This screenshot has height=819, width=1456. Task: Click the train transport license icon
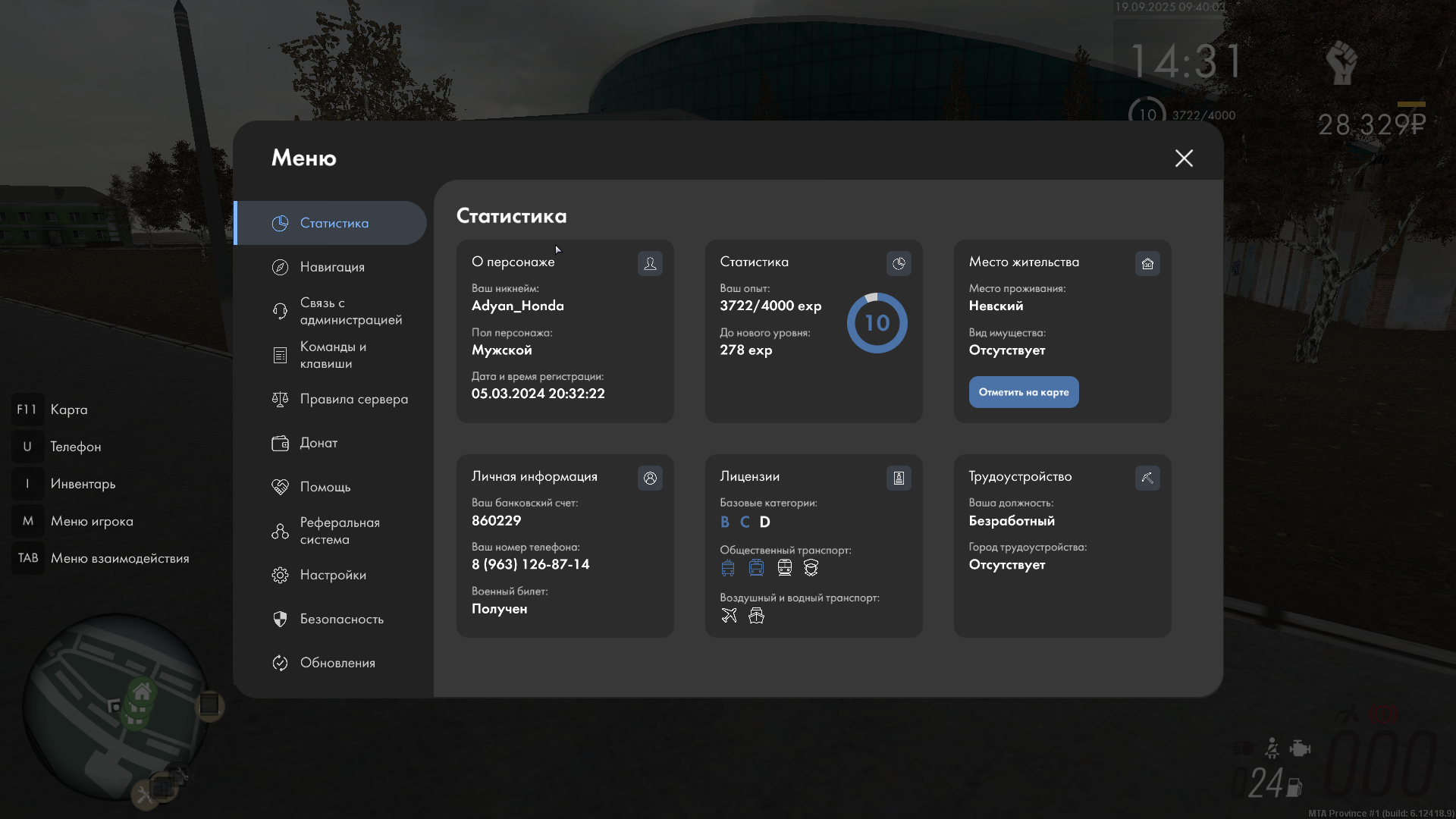click(x=785, y=568)
